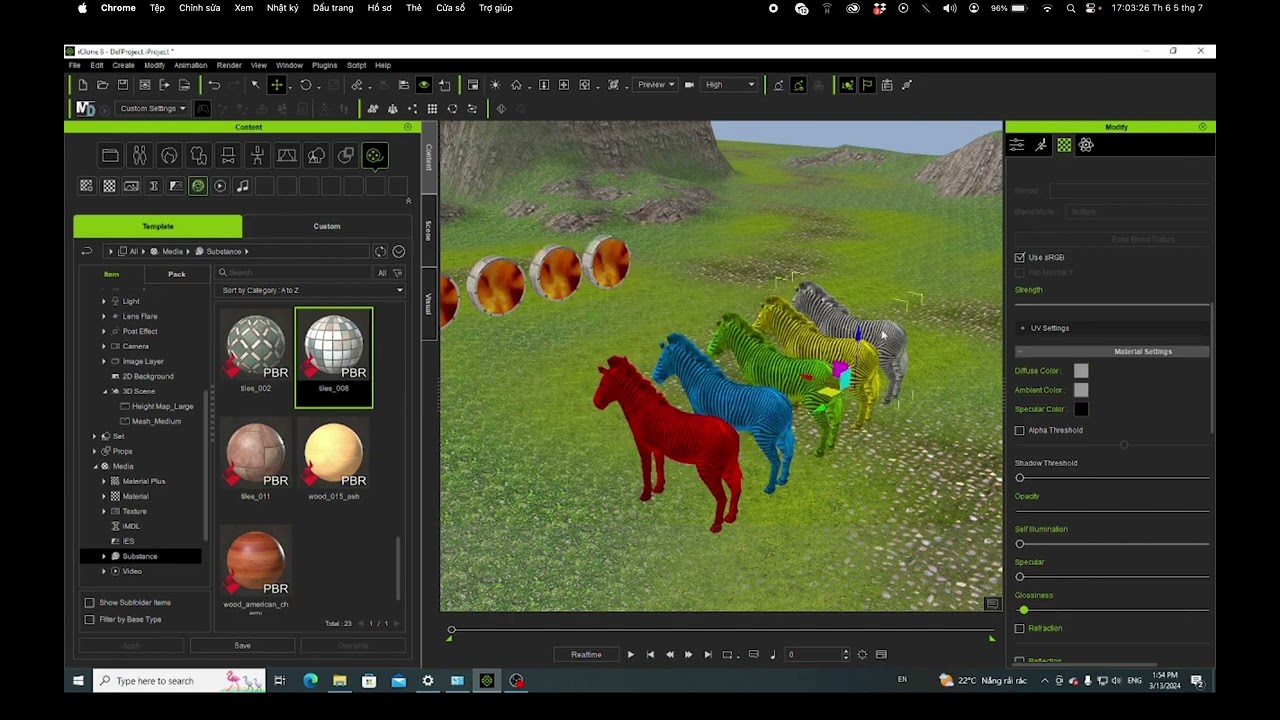This screenshot has width=1280, height=720.
Task: Open the Preview render mode dropdown
Action: click(656, 85)
